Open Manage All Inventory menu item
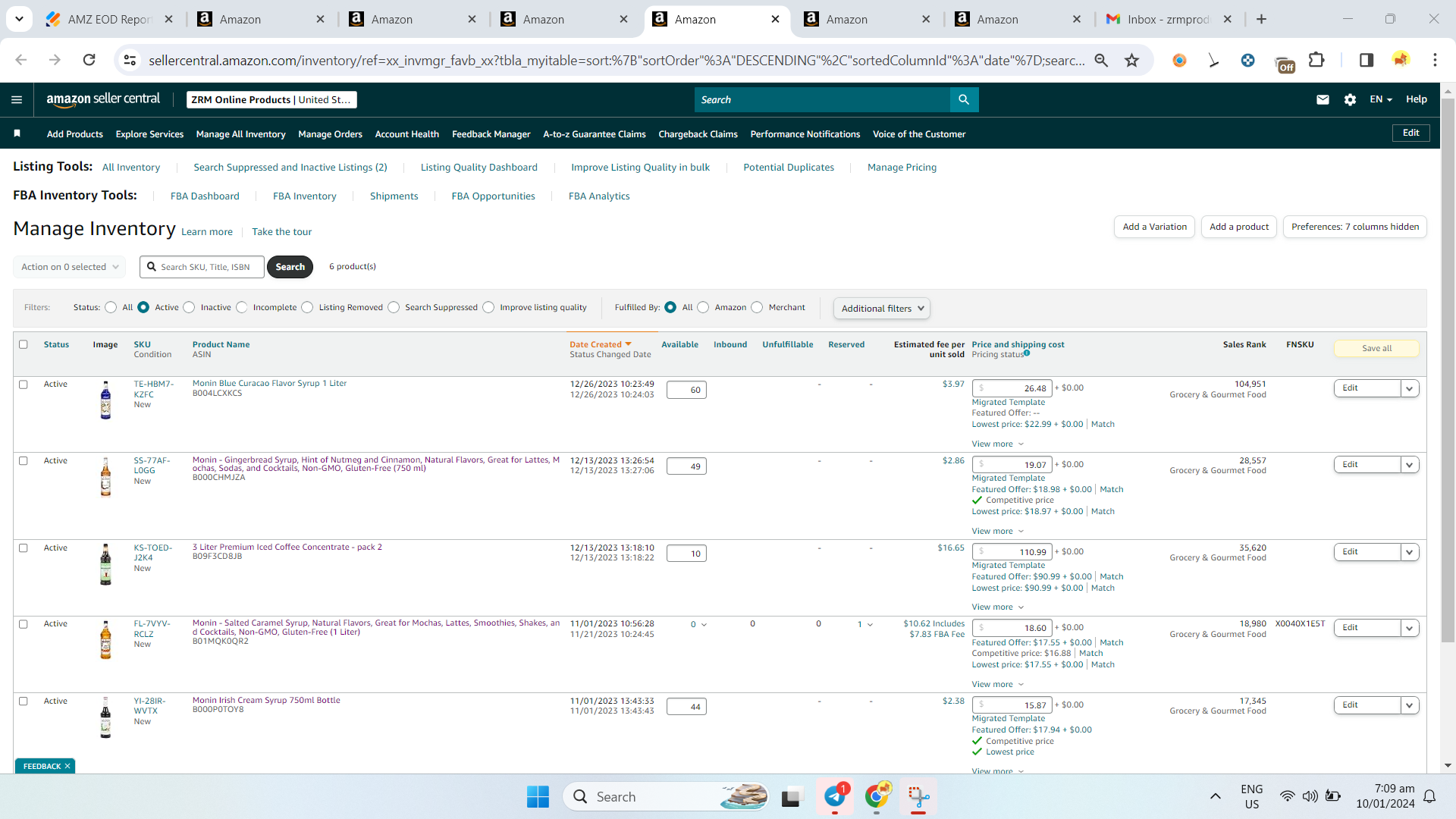Image resolution: width=1456 pixels, height=819 pixels. [x=240, y=134]
